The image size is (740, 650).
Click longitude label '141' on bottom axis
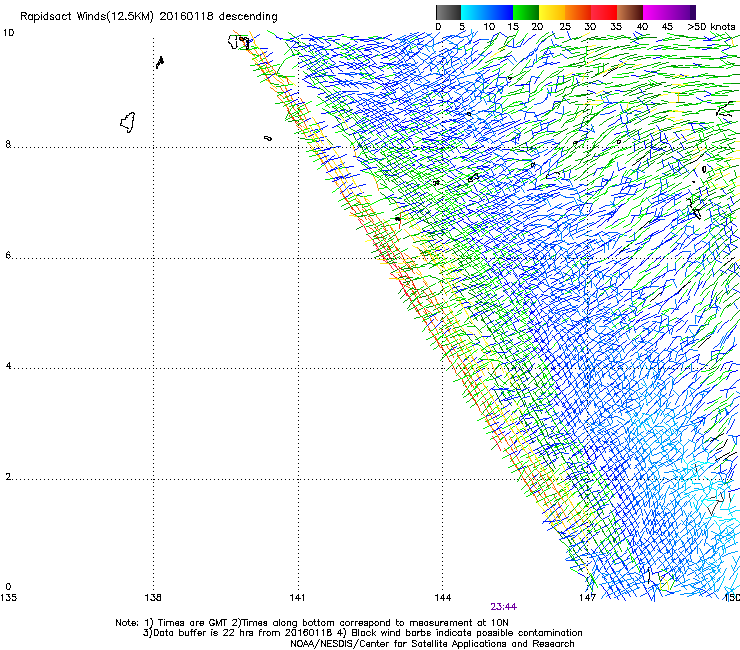tap(297, 598)
